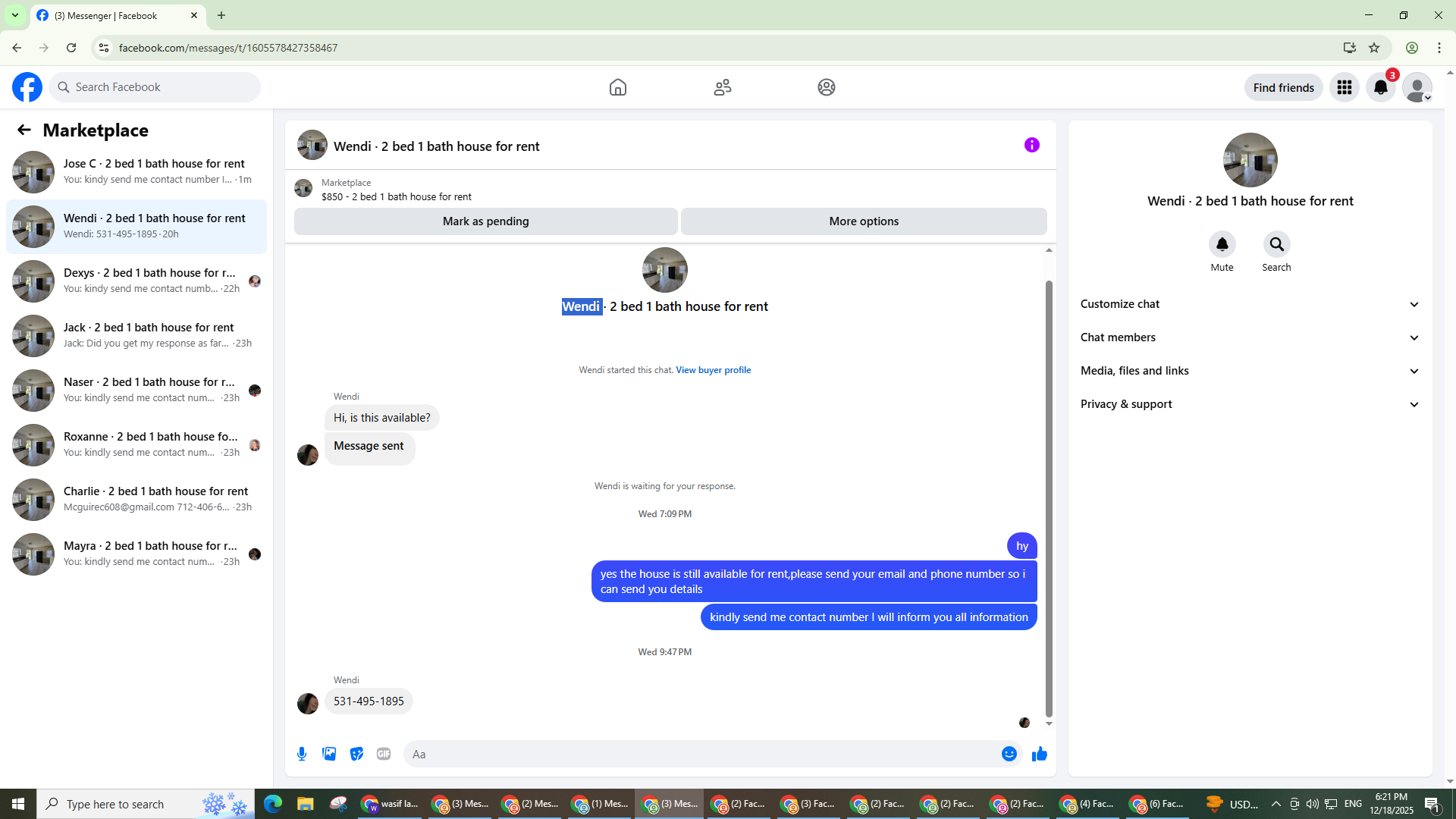This screenshot has width=1456, height=819.
Task: Open File Explorer from taskbar
Action: (x=306, y=804)
